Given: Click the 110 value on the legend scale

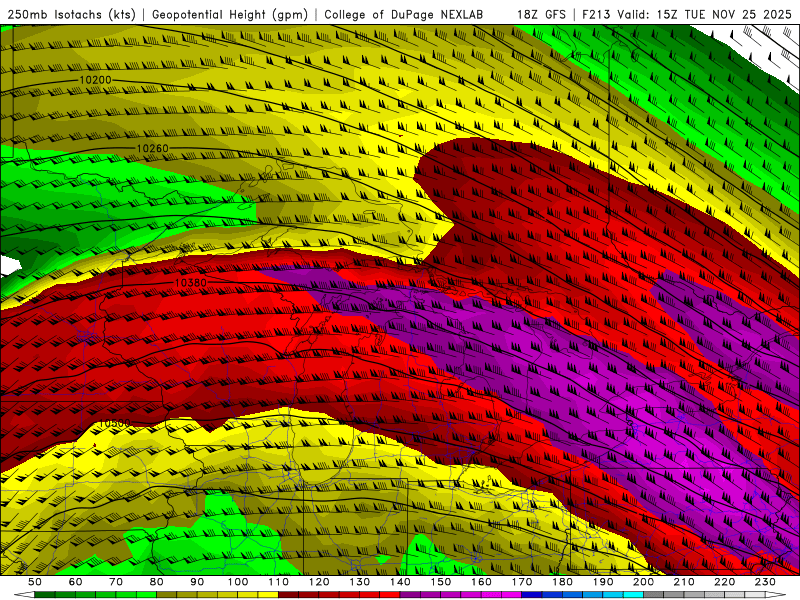Looking at the screenshot, I should [279, 582].
